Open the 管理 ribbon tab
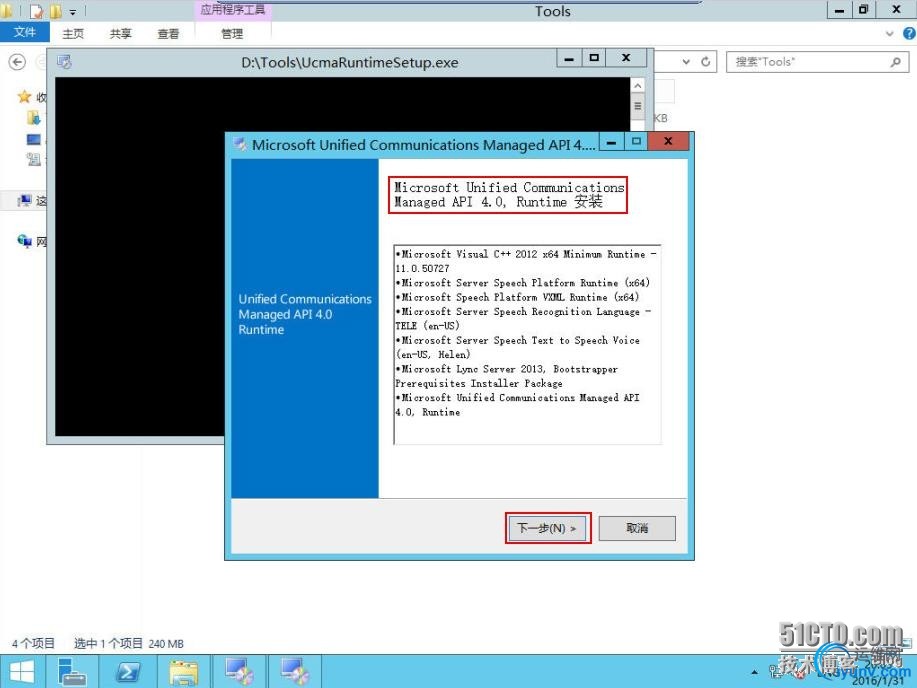The height and width of the screenshot is (688, 917). [x=232, y=33]
